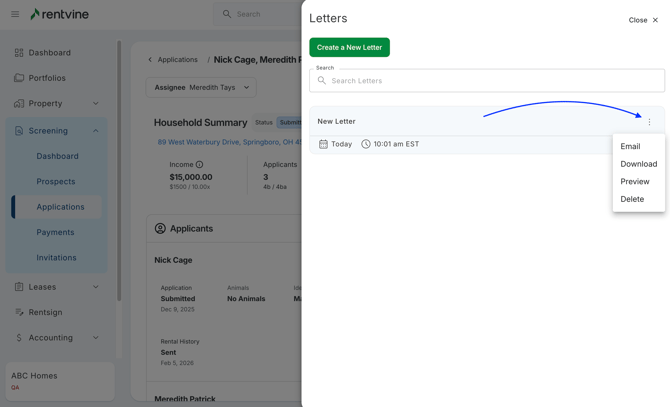Open the three-dot menu for New Letter
Image resolution: width=670 pixels, height=407 pixels.
(649, 122)
